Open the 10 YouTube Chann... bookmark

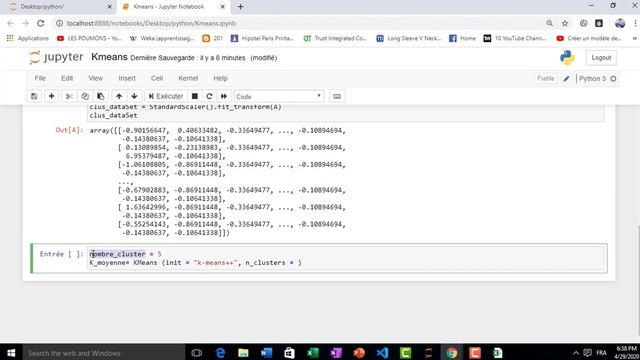click(515, 38)
